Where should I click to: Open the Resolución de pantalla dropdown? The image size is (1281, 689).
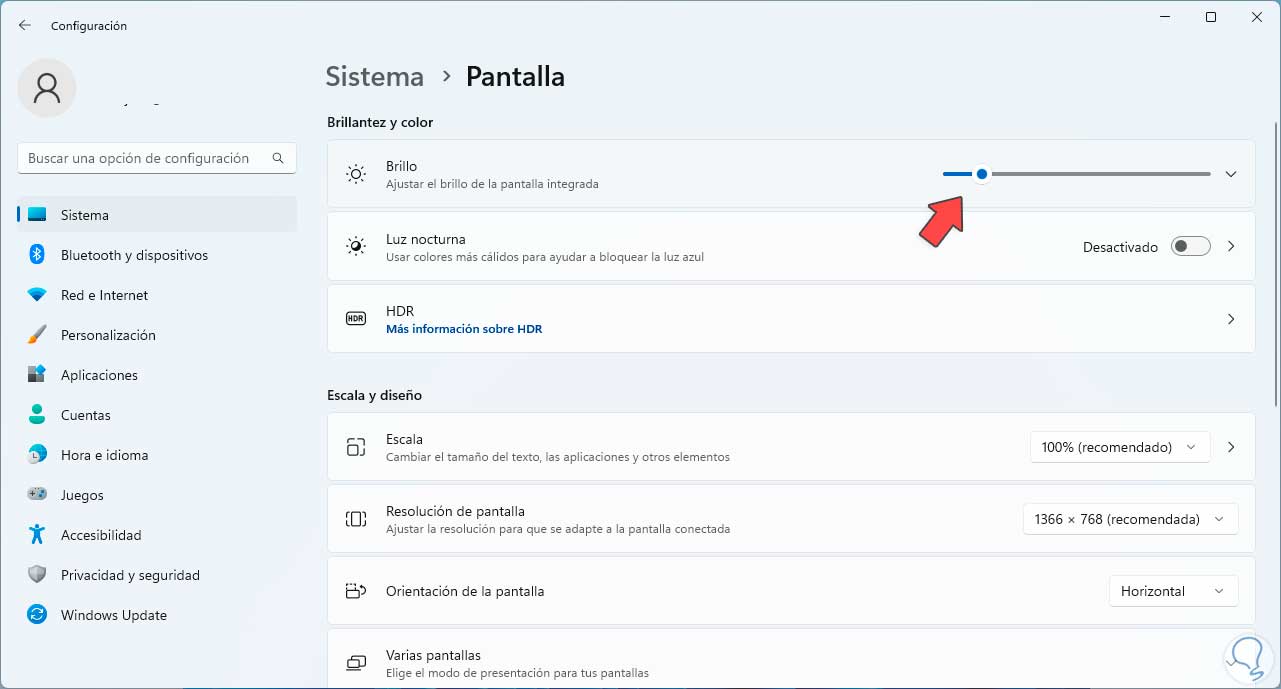[1130, 519]
